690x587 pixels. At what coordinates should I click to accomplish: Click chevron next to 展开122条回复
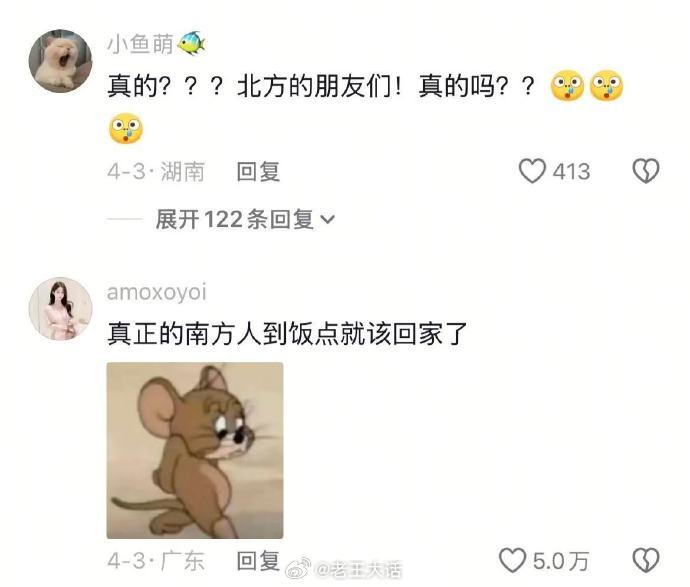pos(328,219)
